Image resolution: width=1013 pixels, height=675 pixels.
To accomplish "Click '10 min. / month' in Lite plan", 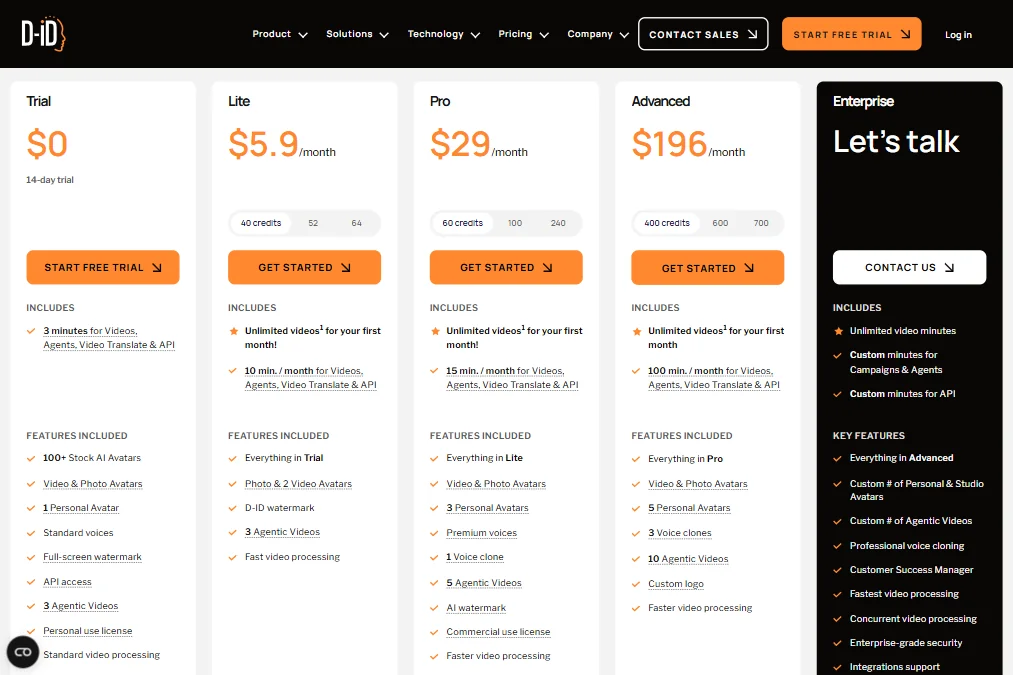I will [278, 371].
